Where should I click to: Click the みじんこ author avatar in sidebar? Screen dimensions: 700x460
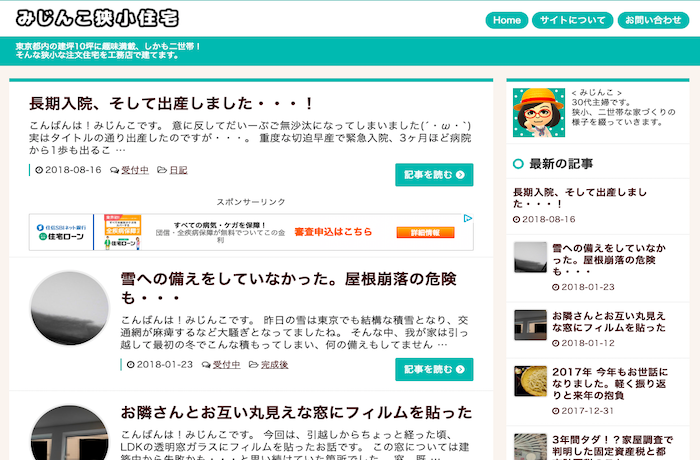[x=537, y=112]
